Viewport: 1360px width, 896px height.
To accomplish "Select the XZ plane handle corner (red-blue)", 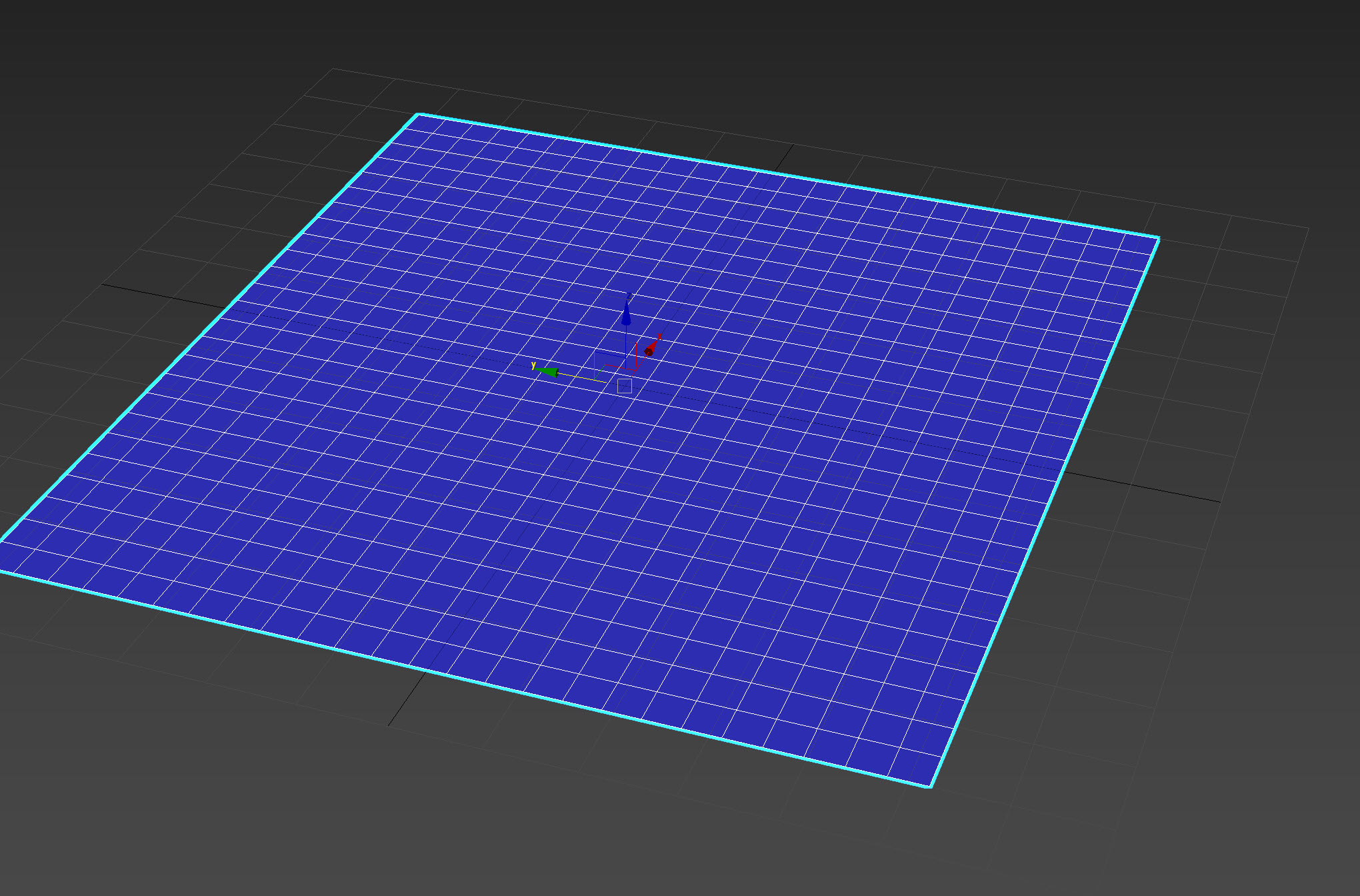I will pyautogui.click(x=636, y=343).
